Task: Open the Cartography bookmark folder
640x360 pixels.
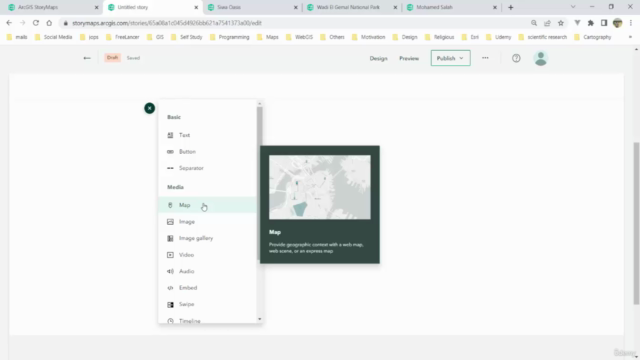Action: tap(593, 37)
